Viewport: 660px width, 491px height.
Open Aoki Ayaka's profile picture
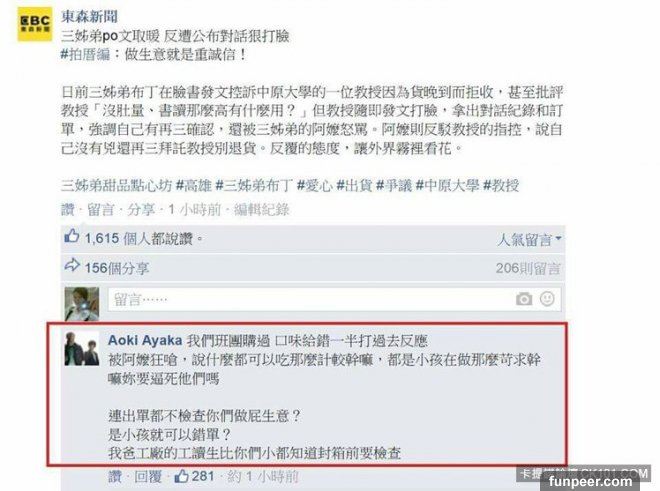[x=82, y=348]
